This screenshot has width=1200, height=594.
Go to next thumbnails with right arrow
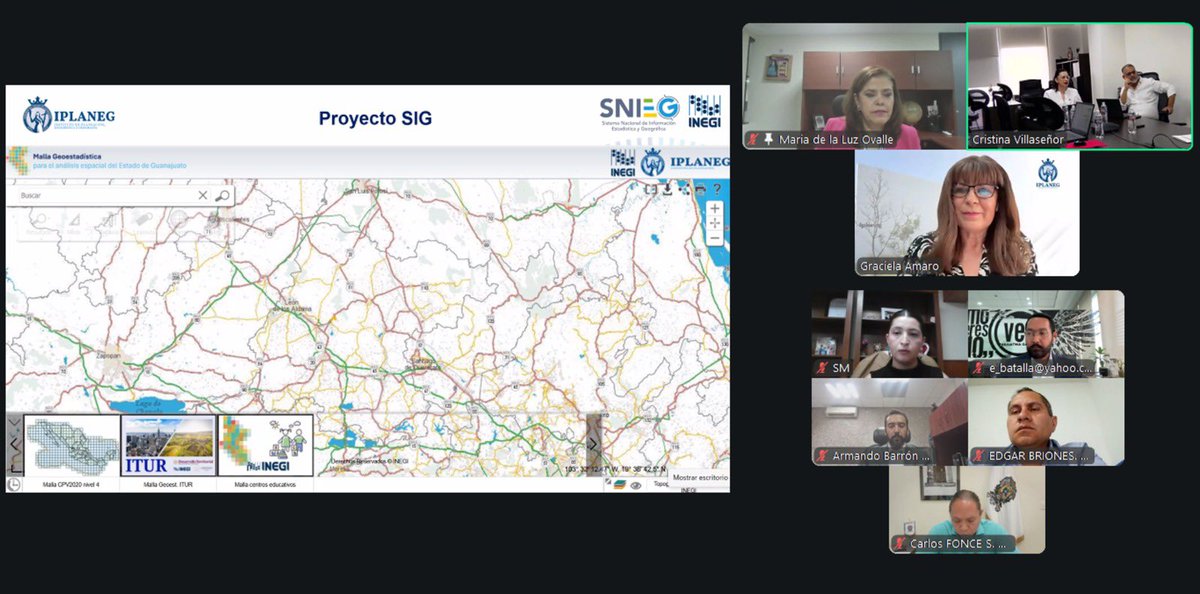pos(593,445)
